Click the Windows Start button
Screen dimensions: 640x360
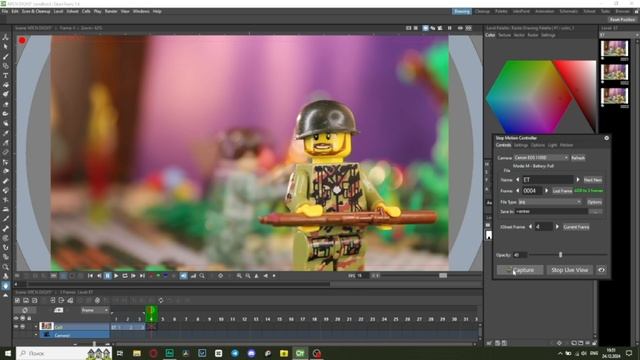click(x=7, y=353)
